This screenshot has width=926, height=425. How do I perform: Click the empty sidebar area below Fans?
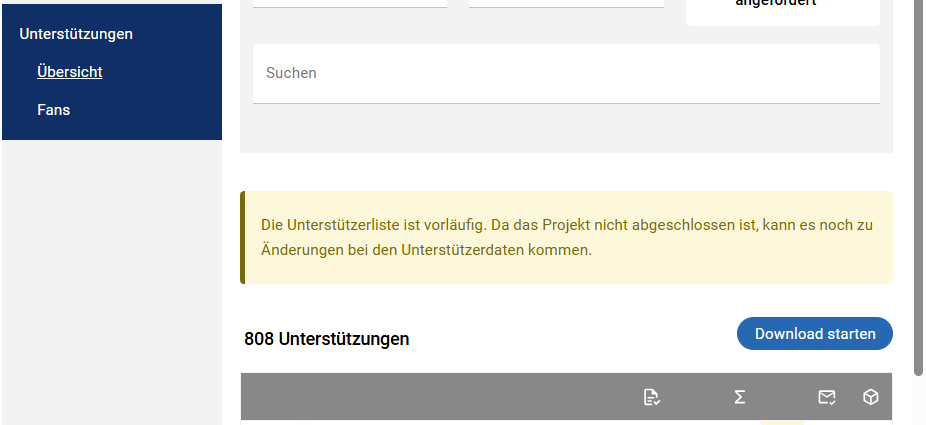tap(110, 280)
